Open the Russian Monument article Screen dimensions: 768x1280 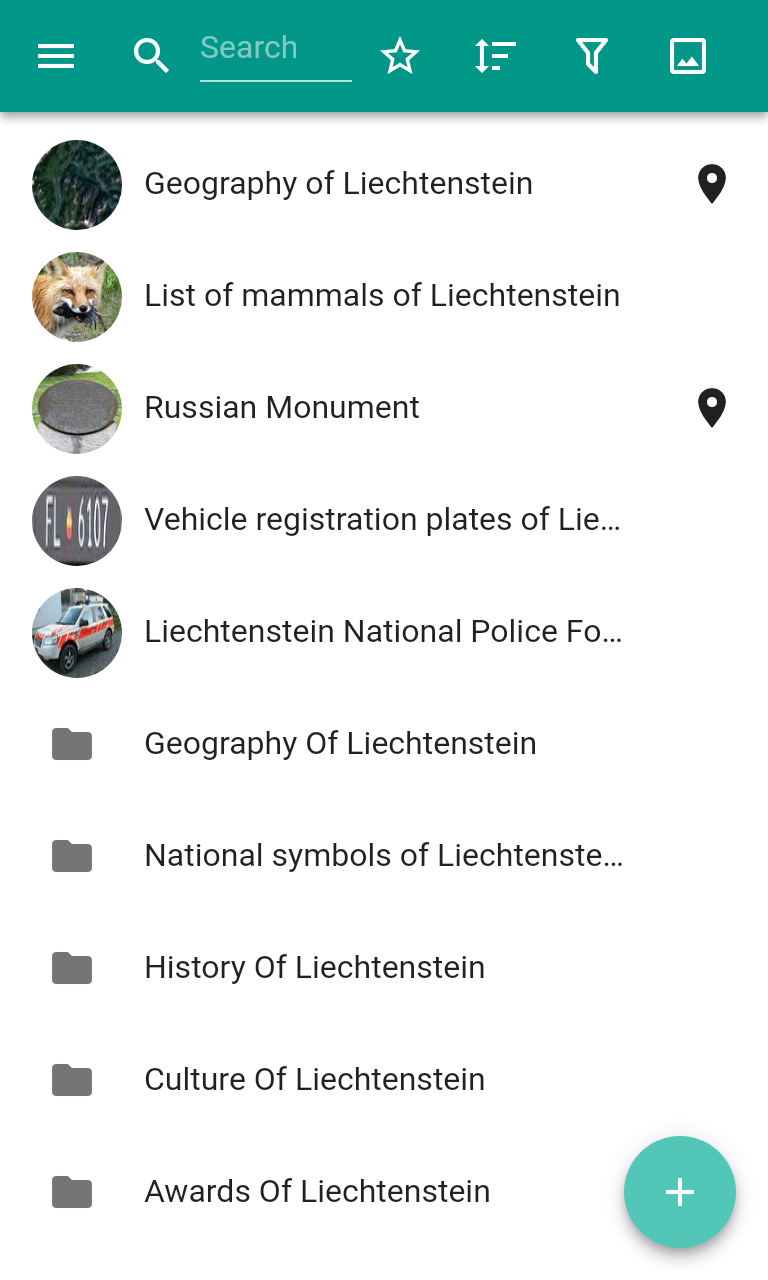[282, 408]
